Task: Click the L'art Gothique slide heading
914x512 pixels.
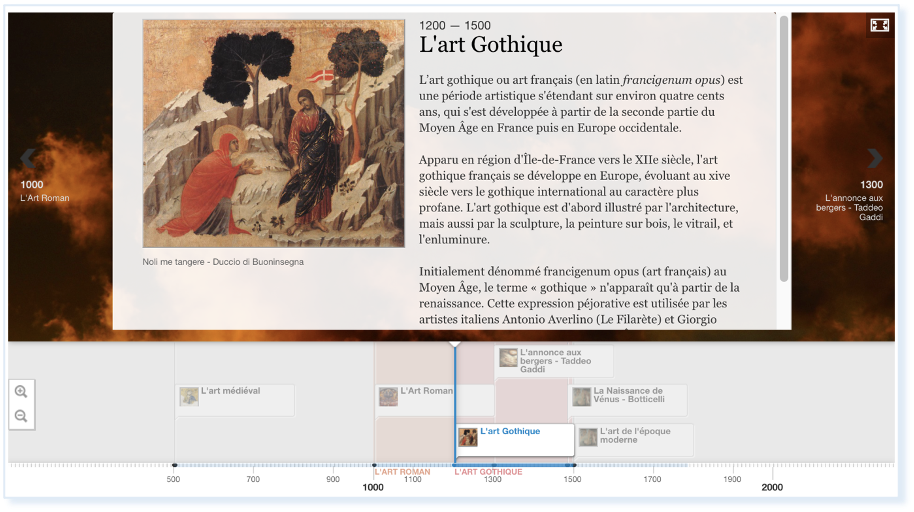Action: 490,45
